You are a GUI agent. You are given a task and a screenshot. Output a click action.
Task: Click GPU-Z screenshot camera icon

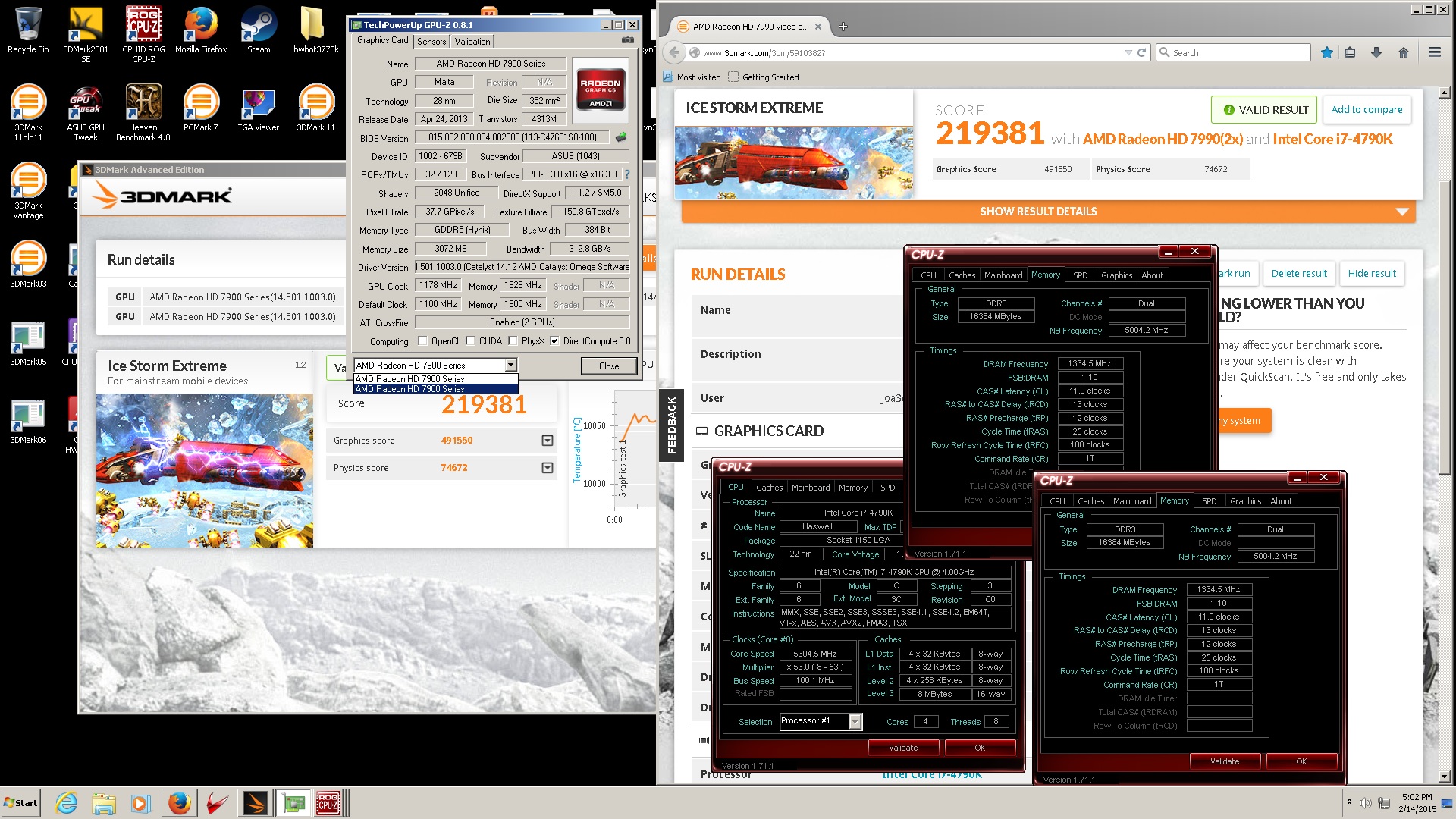628,40
